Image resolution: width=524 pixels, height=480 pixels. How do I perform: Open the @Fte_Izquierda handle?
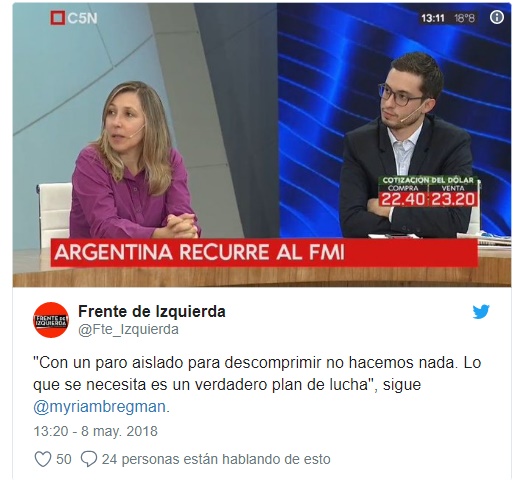click(128, 330)
